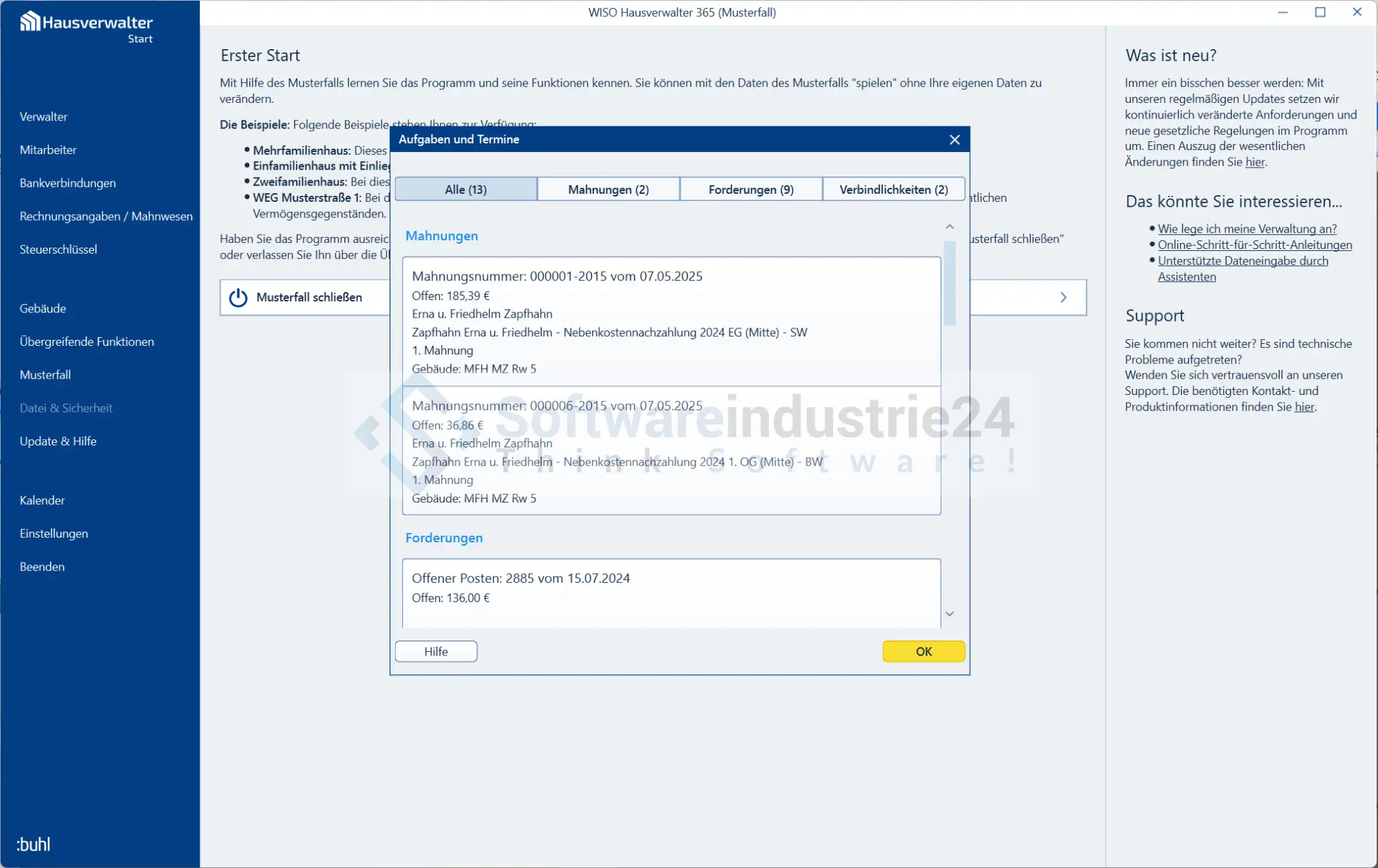
Task: Open link Wie lege ich meine Verwaltung an?
Action: (1247, 229)
